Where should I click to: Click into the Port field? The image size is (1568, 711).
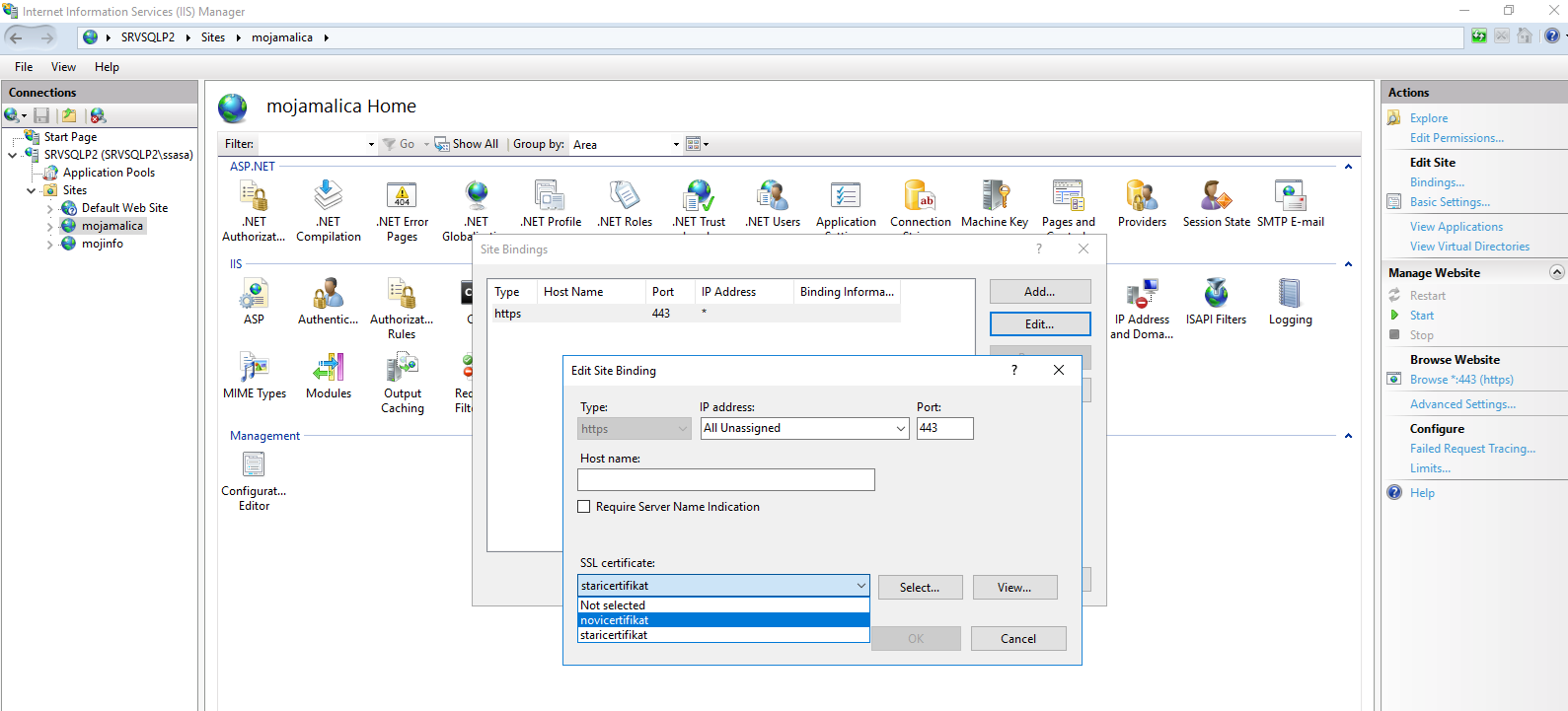coord(945,428)
